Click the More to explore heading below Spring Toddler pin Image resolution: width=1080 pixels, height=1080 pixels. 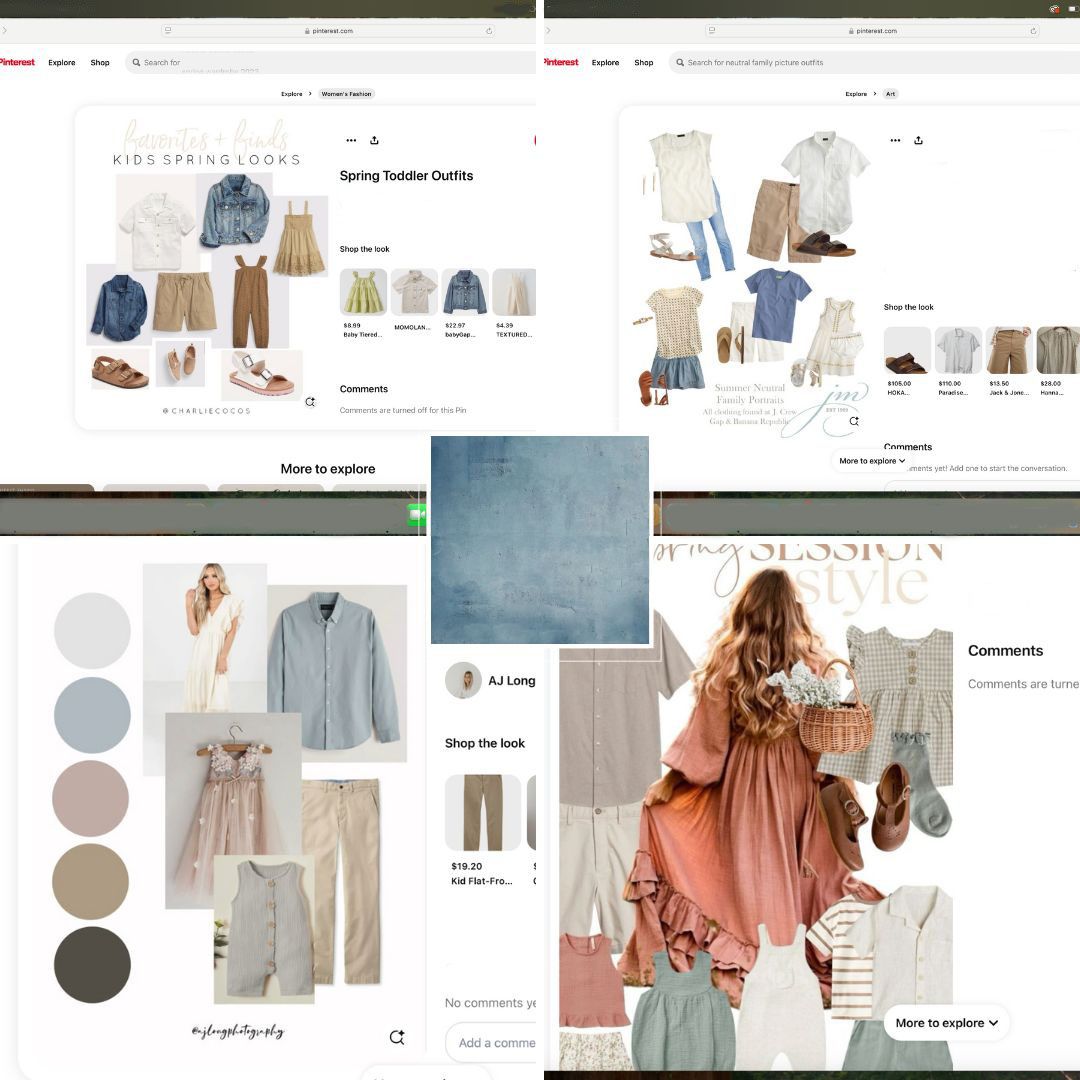tap(328, 469)
